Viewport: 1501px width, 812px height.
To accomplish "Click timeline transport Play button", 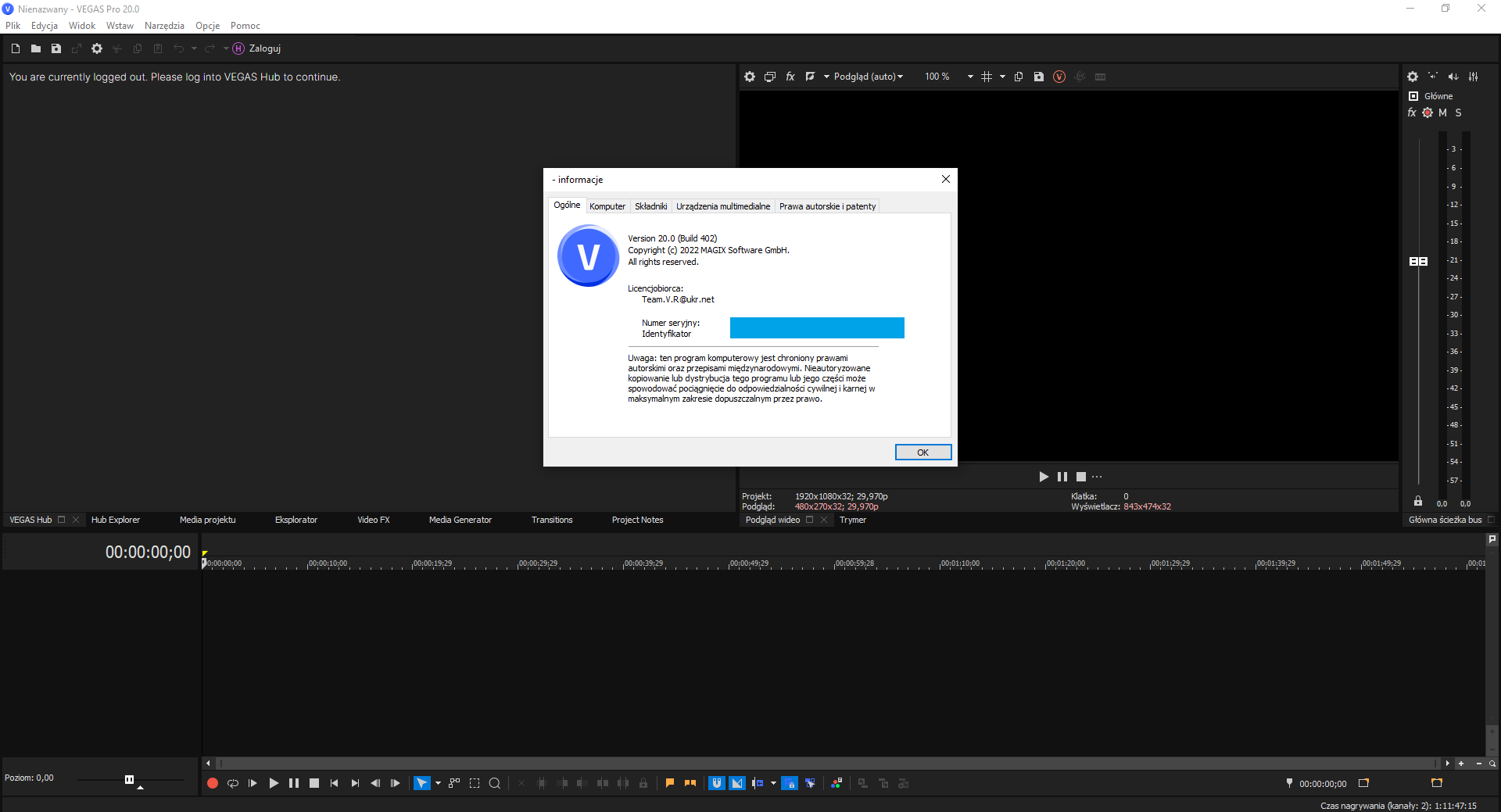I will (274, 783).
